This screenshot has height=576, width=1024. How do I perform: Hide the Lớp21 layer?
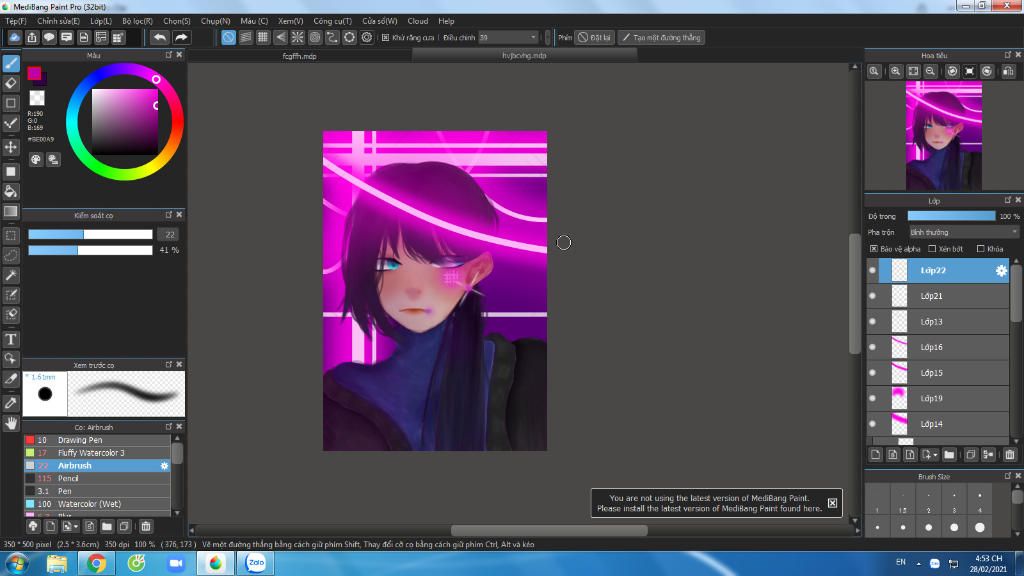click(x=872, y=296)
